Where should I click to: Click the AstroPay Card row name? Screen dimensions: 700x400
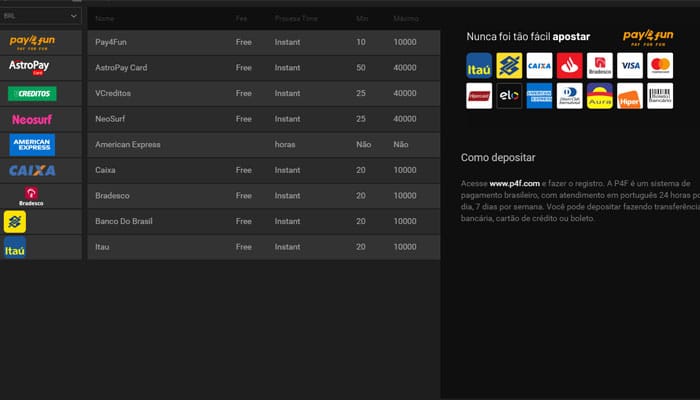pyautogui.click(x=121, y=67)
